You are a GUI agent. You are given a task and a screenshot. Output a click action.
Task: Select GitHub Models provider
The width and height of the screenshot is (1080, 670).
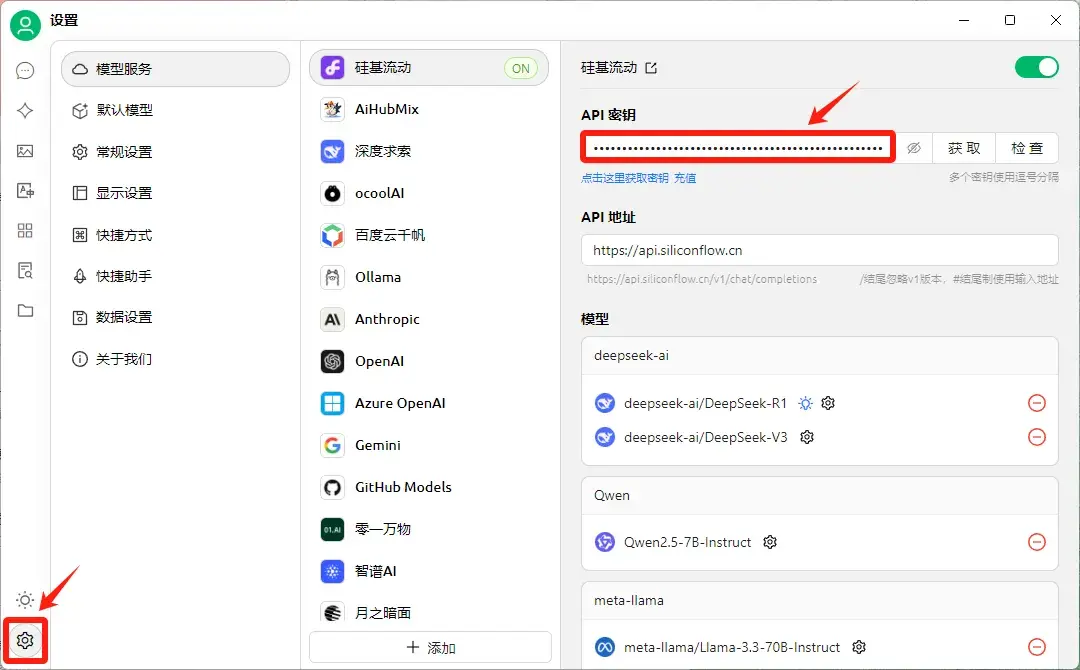coord(428,487)
